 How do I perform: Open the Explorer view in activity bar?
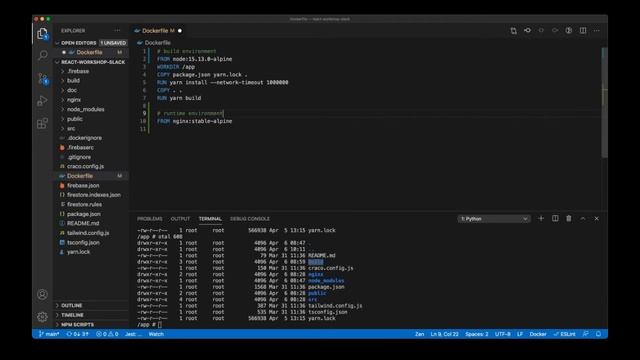pyautogui.click(x=42, y=33)
